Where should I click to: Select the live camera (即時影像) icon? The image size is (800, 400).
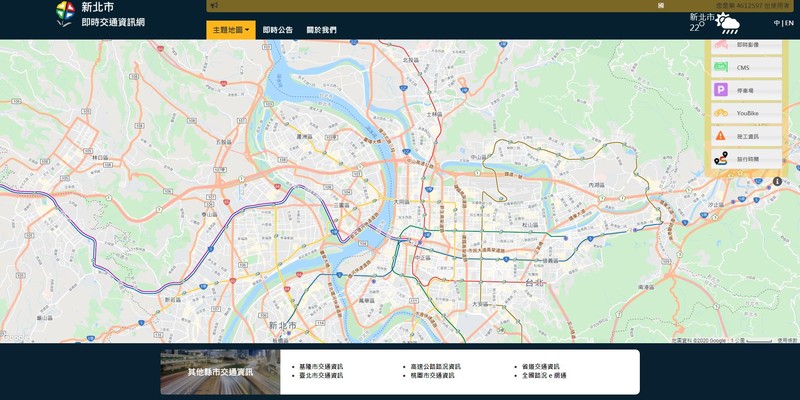[720, 45]
